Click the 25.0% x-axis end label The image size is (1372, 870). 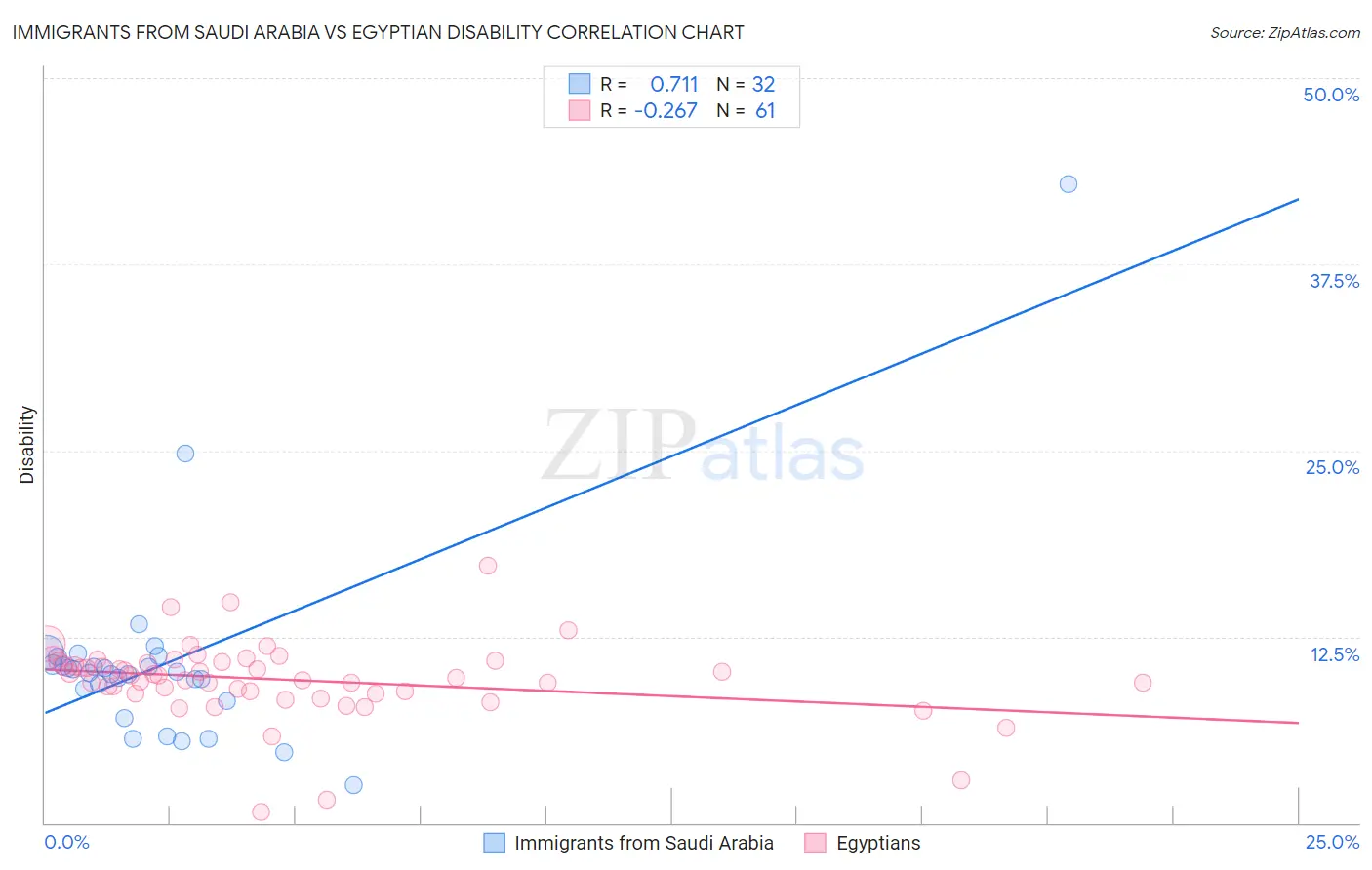[x=1332, y=842]
